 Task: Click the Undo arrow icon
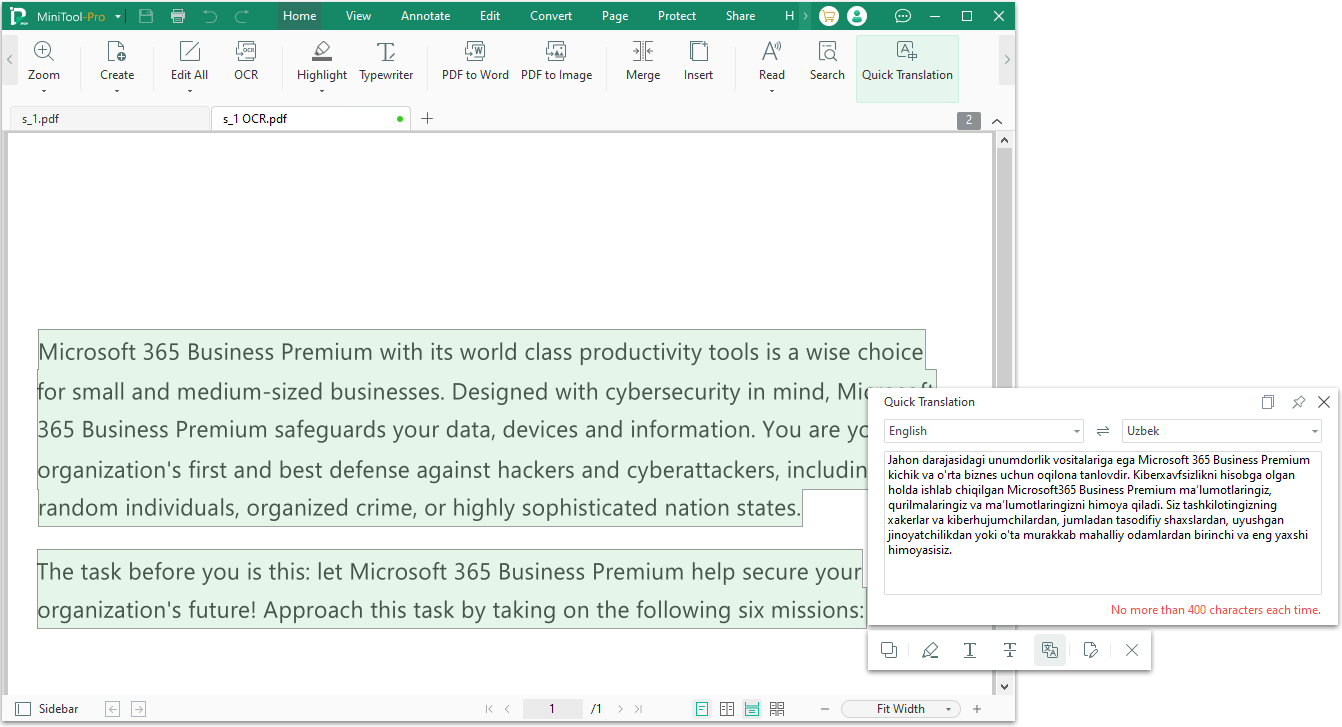[x=210, y=16]
